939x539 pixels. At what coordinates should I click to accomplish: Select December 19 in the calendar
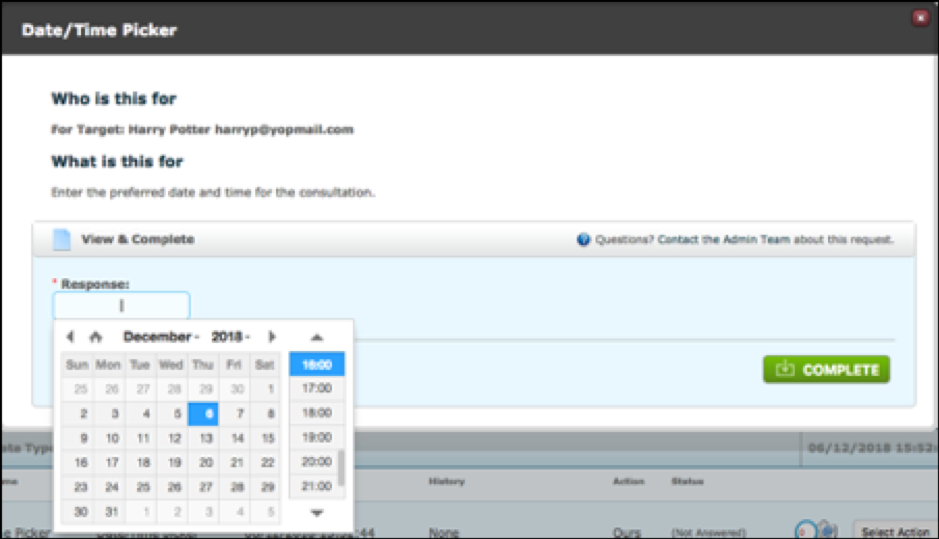(x=172, y=462)
